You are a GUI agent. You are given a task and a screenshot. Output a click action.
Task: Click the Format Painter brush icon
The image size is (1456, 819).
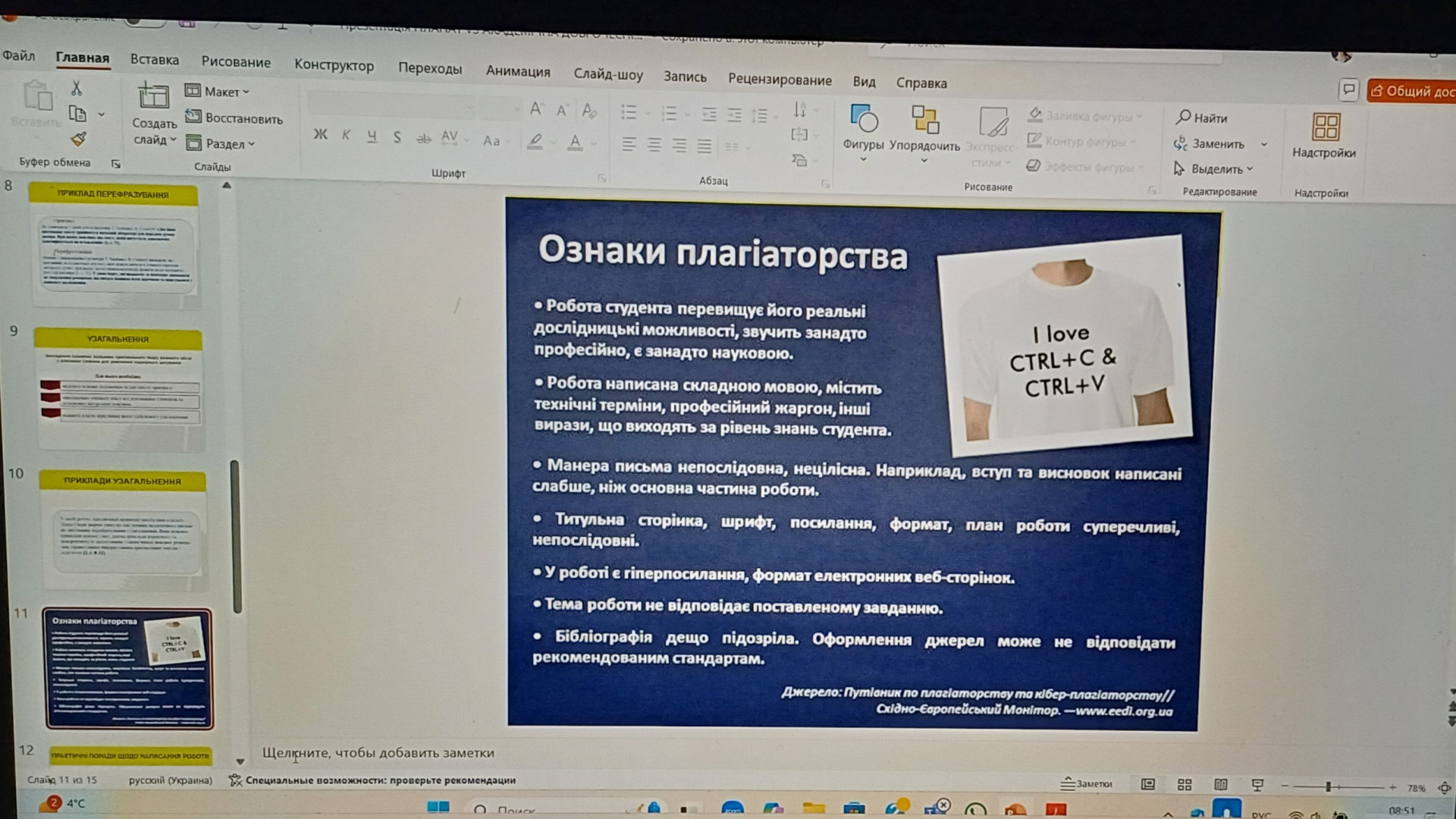(x=78, y=139)
